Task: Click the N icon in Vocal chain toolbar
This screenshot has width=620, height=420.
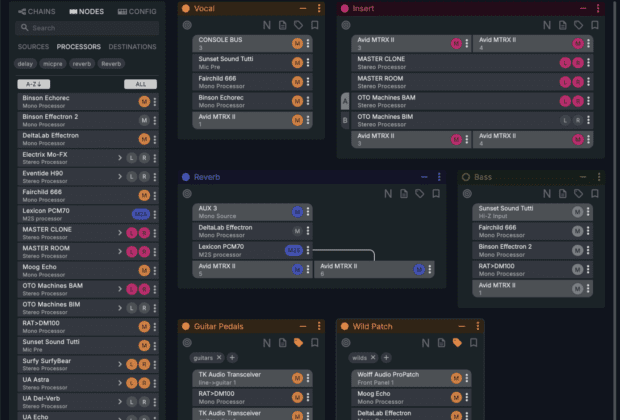Action: coord(267,25)
